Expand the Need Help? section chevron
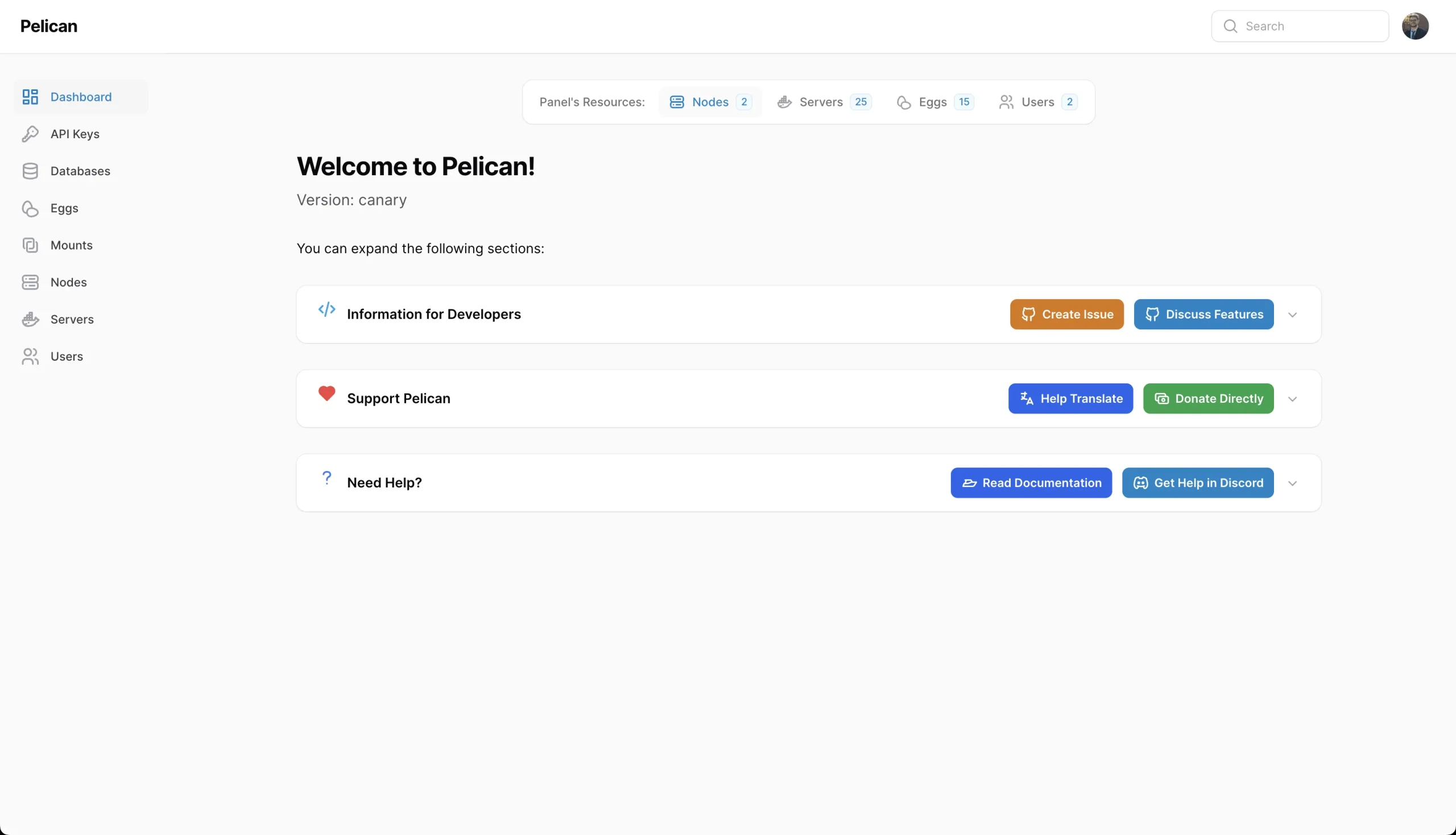Screen dimensions: 1456x835 [x=1292, y=483]
